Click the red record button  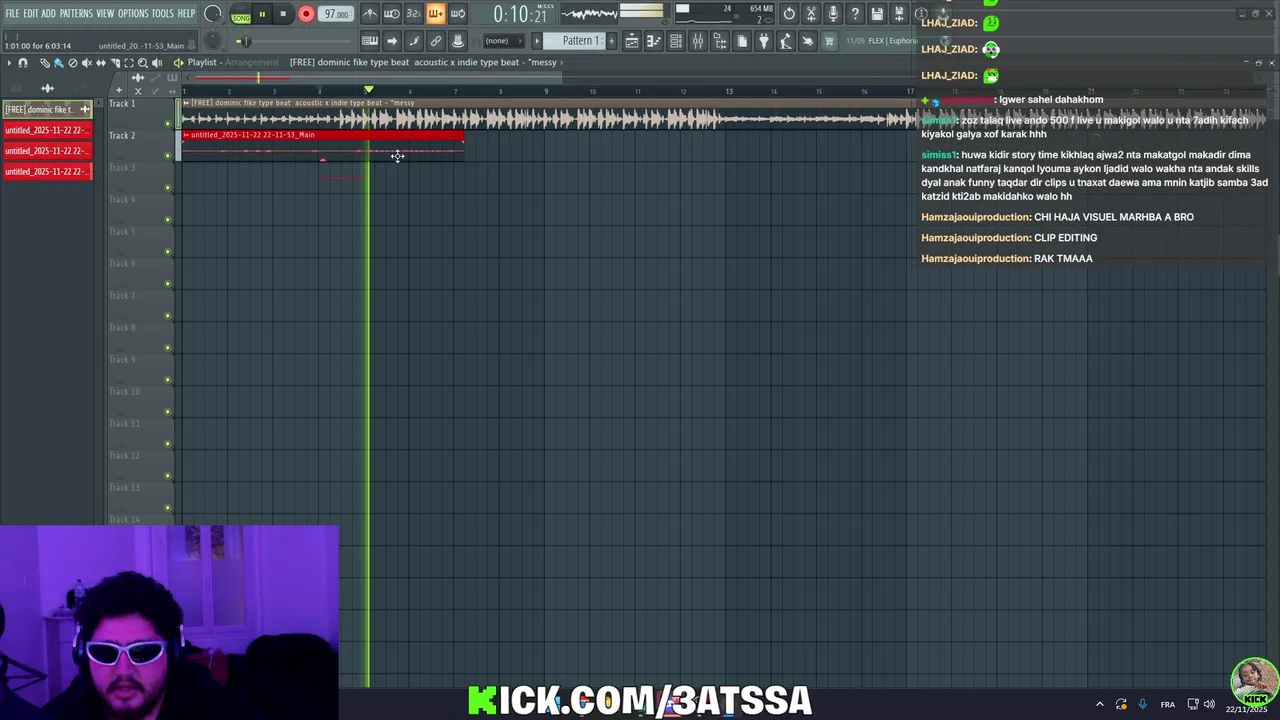306,14
